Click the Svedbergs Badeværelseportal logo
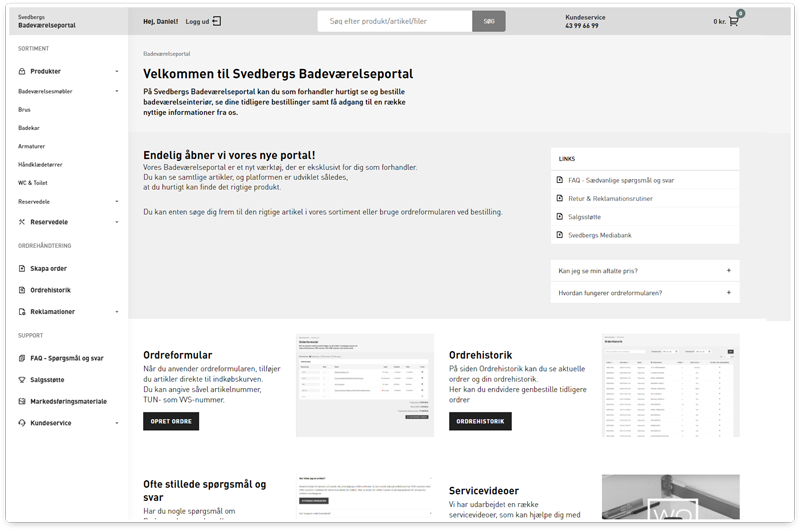Screen dimensions: 800x530 (47, 21)
